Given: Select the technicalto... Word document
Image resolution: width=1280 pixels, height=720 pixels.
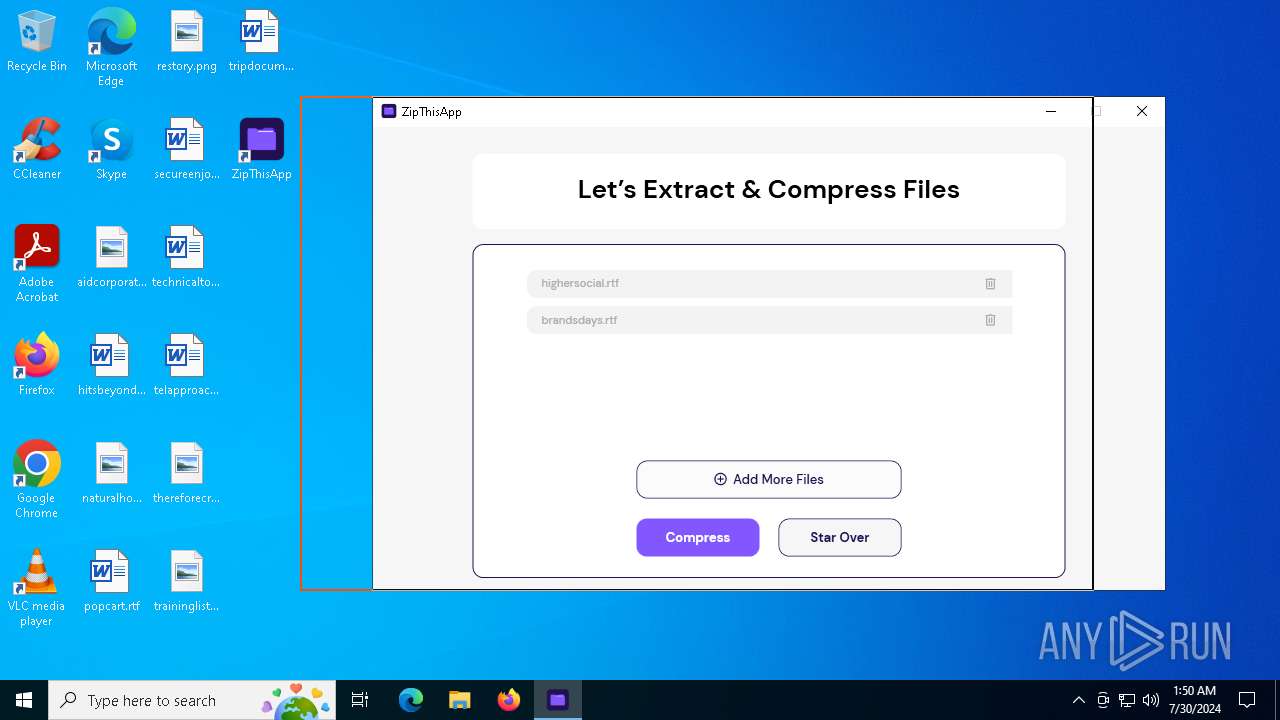Looking at the screenshot, I should pyautogui.click(x=186, y=258).
